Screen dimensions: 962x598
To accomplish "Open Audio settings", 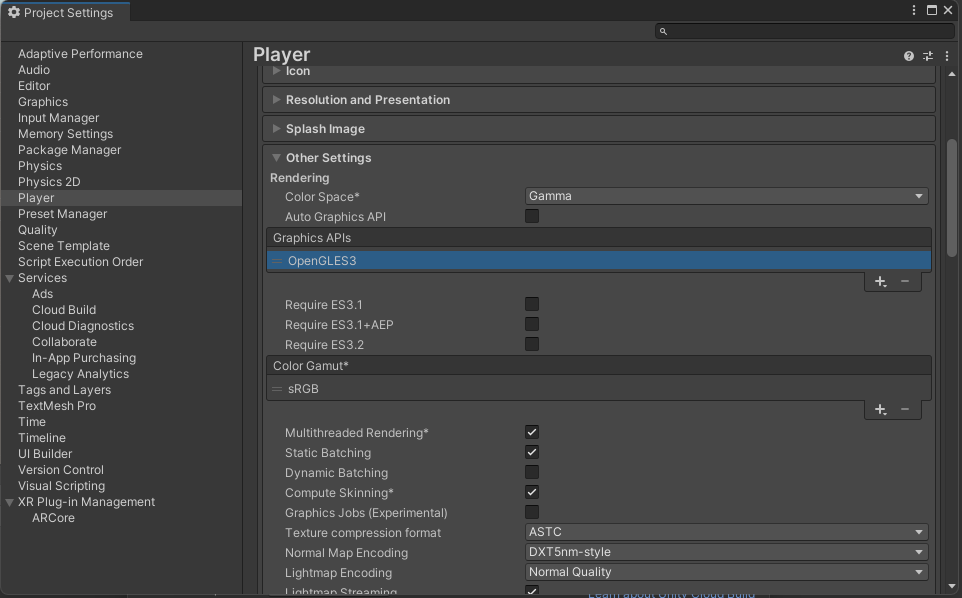I will 34,70.
